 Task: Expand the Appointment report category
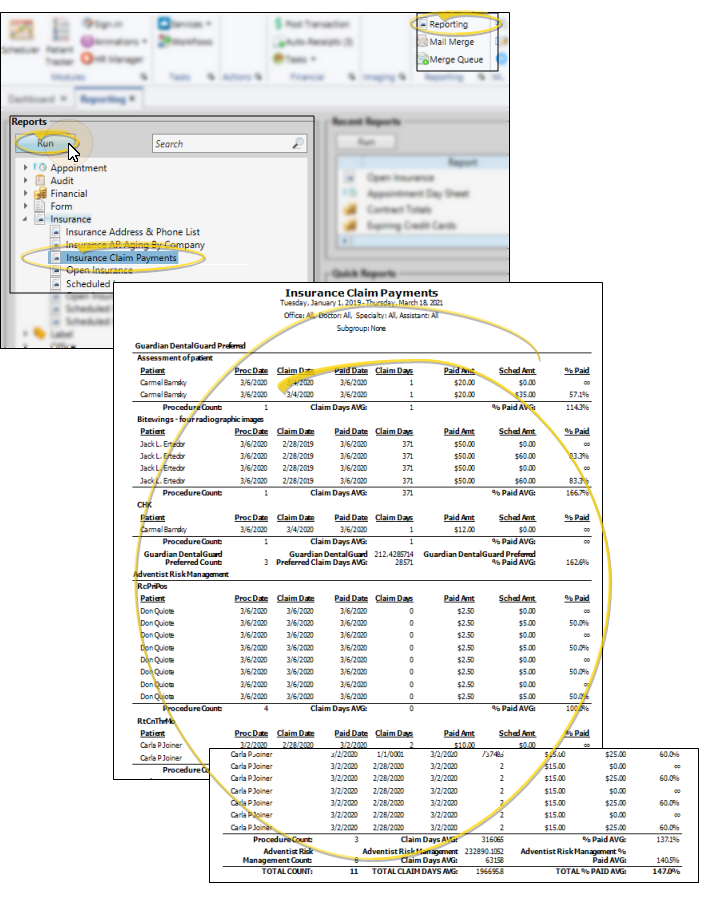[x=26, y=168]
